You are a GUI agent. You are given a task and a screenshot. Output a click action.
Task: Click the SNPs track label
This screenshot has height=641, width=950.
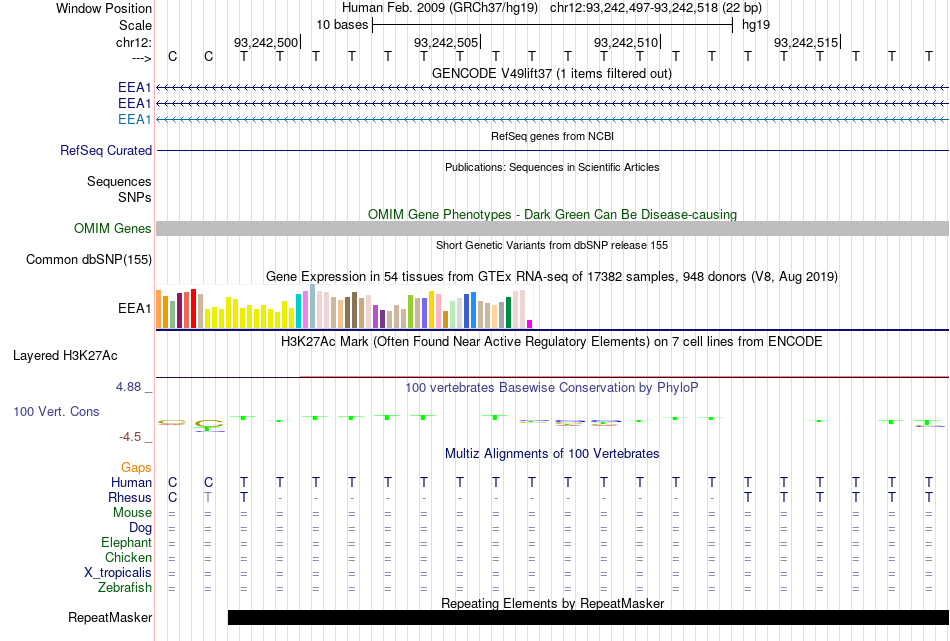point(135,197)
